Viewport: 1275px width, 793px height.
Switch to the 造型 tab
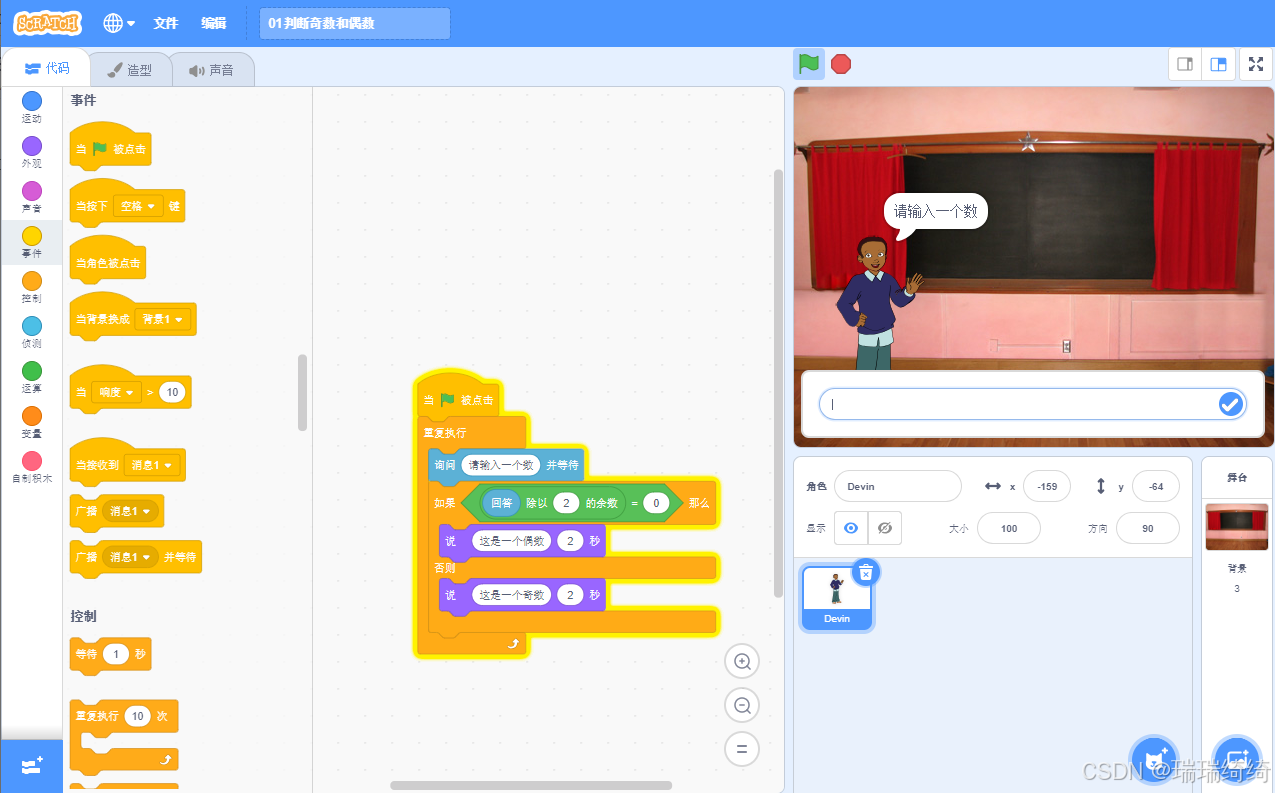(130, 70)
